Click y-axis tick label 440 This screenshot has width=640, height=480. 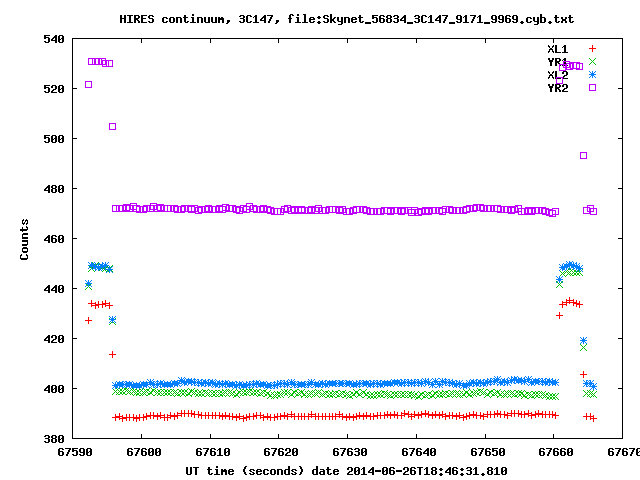click(x=54, y=289)
